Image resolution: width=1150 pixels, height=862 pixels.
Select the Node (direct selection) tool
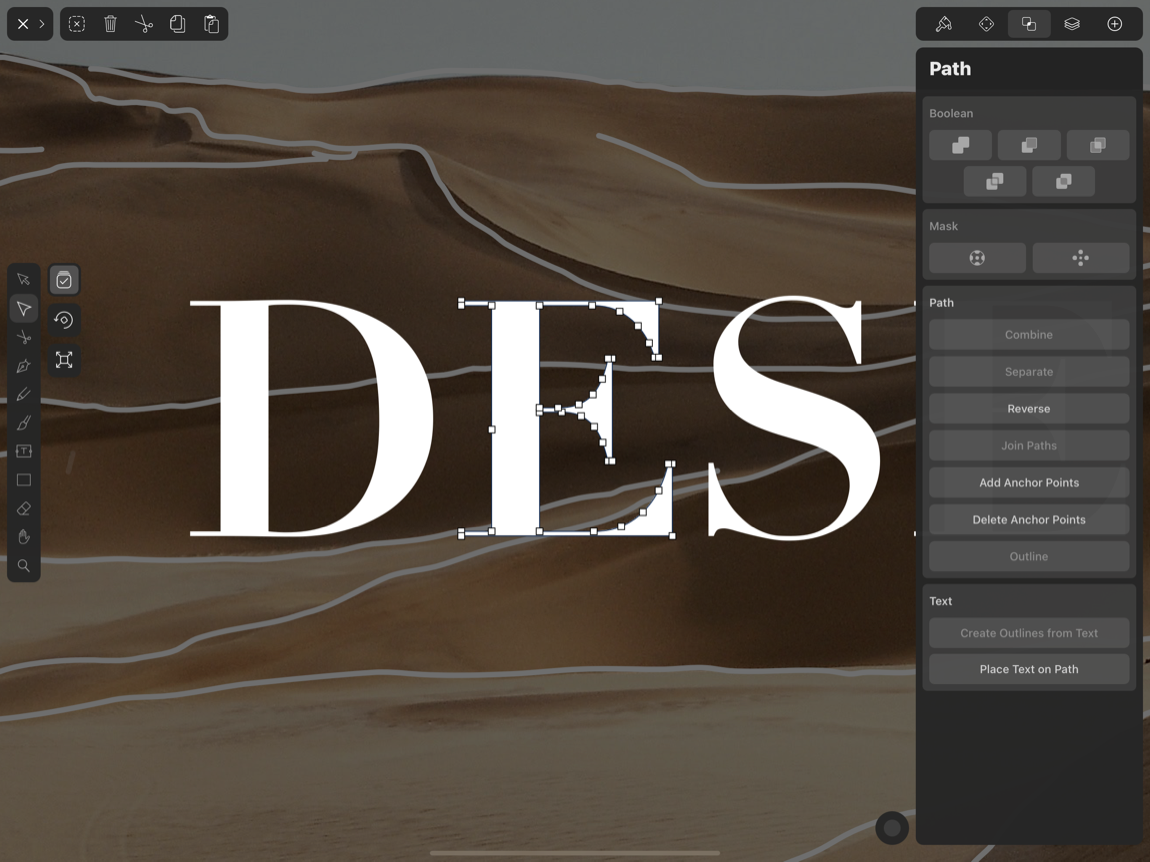click(23, 308)
